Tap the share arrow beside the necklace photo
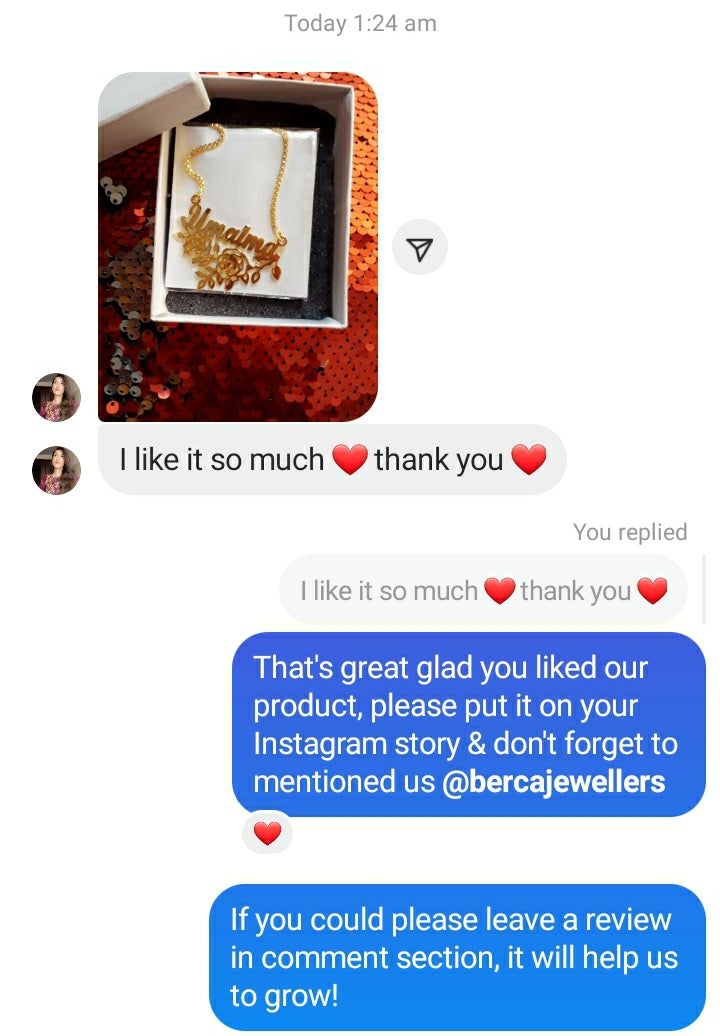This screenshot has width=720, height=1036. pos(419,247)
